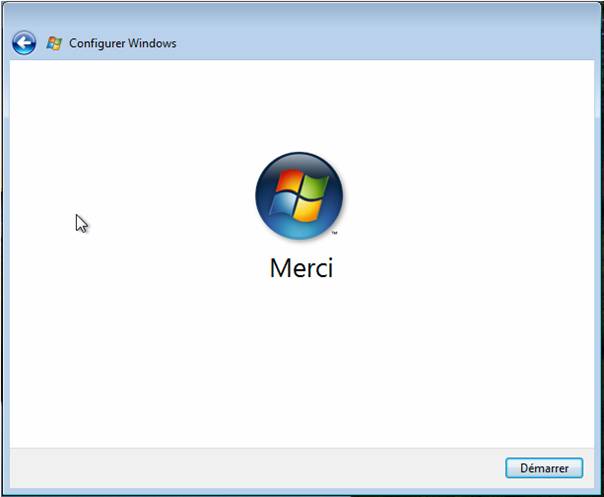This screenshot has height=497, width=604.
Task: Click the blue pane of the Windows logo
Action: click(286, 206)
